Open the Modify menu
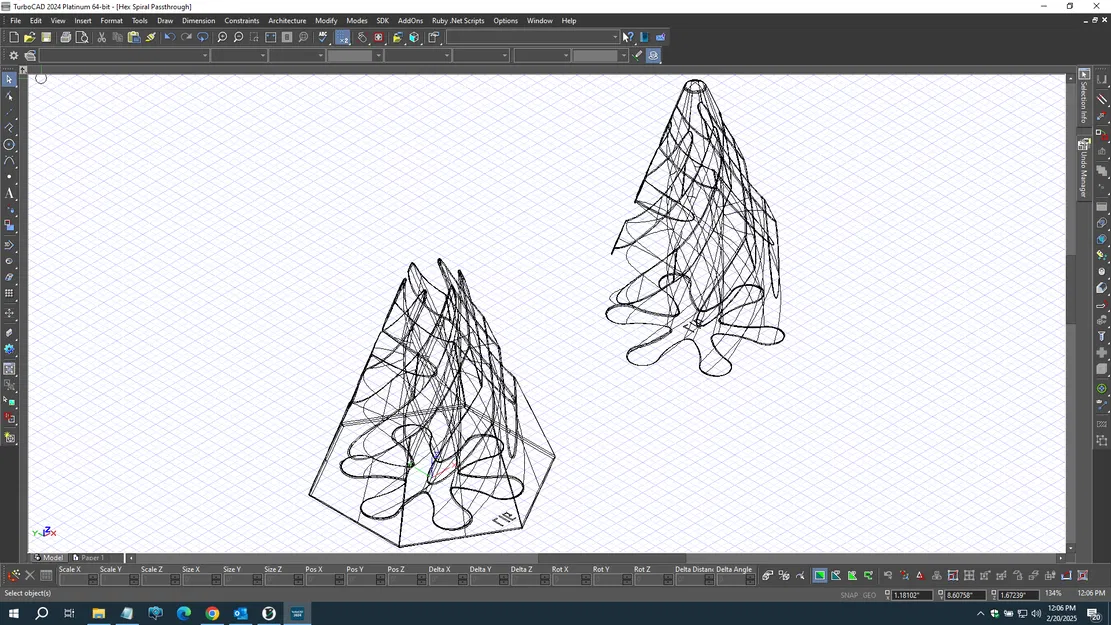The image size is (1111, 625). 326,20
